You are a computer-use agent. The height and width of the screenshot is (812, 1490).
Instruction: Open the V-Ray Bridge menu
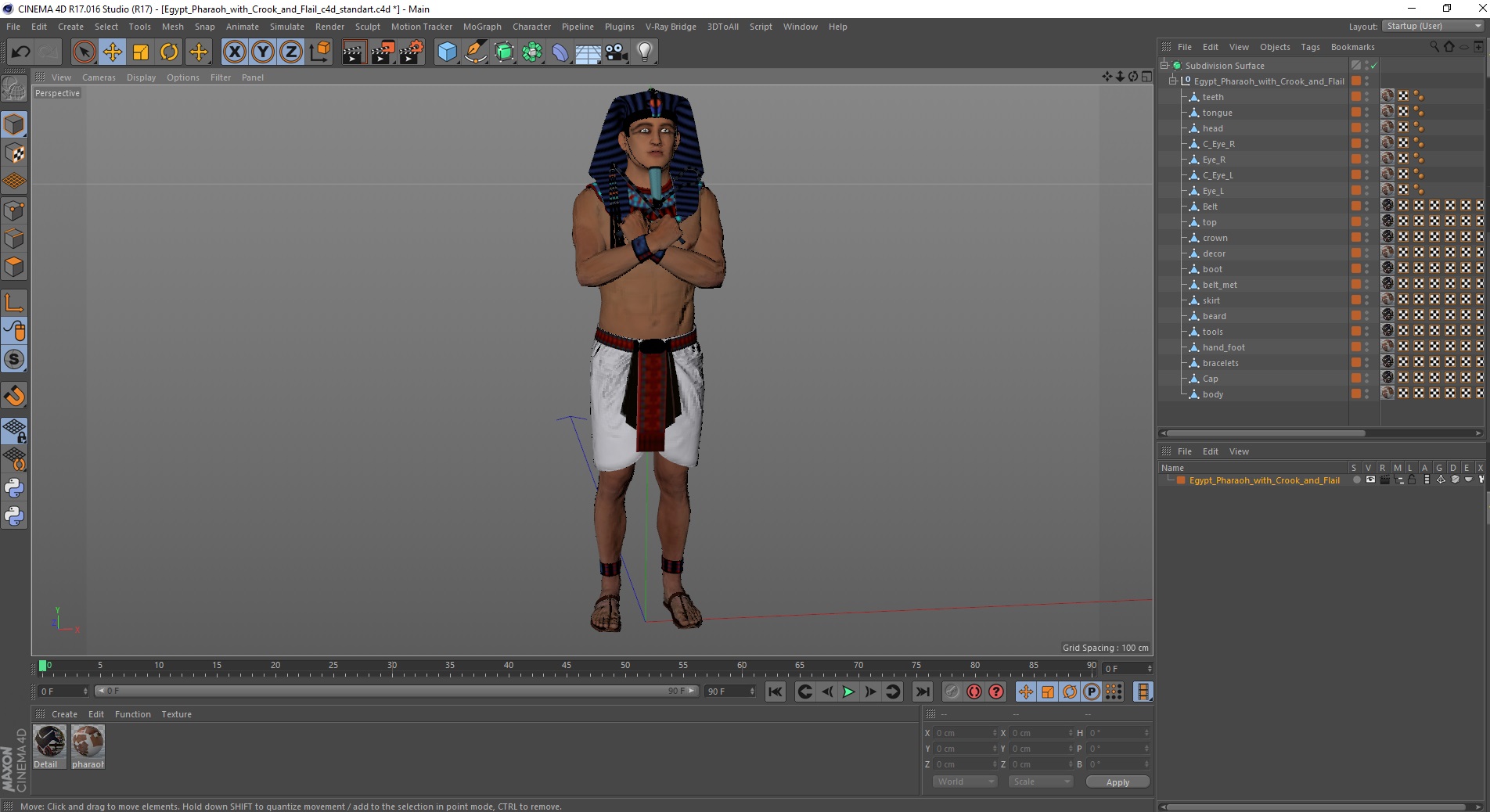671,27
